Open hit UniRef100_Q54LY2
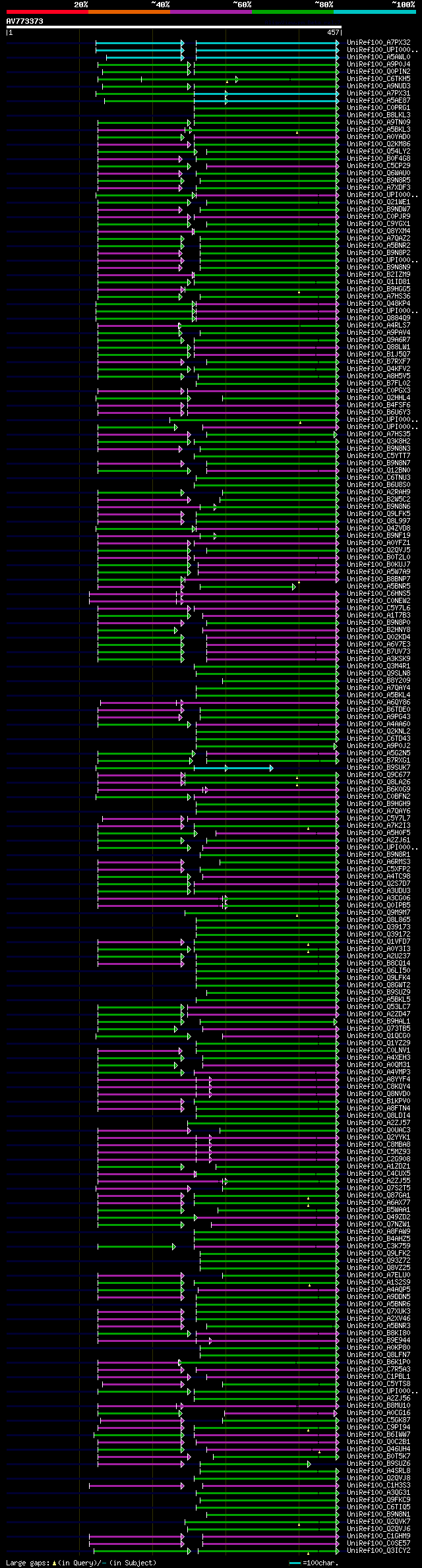The width and height of the screenshot is (422, 1568). (x=378, y=151)
